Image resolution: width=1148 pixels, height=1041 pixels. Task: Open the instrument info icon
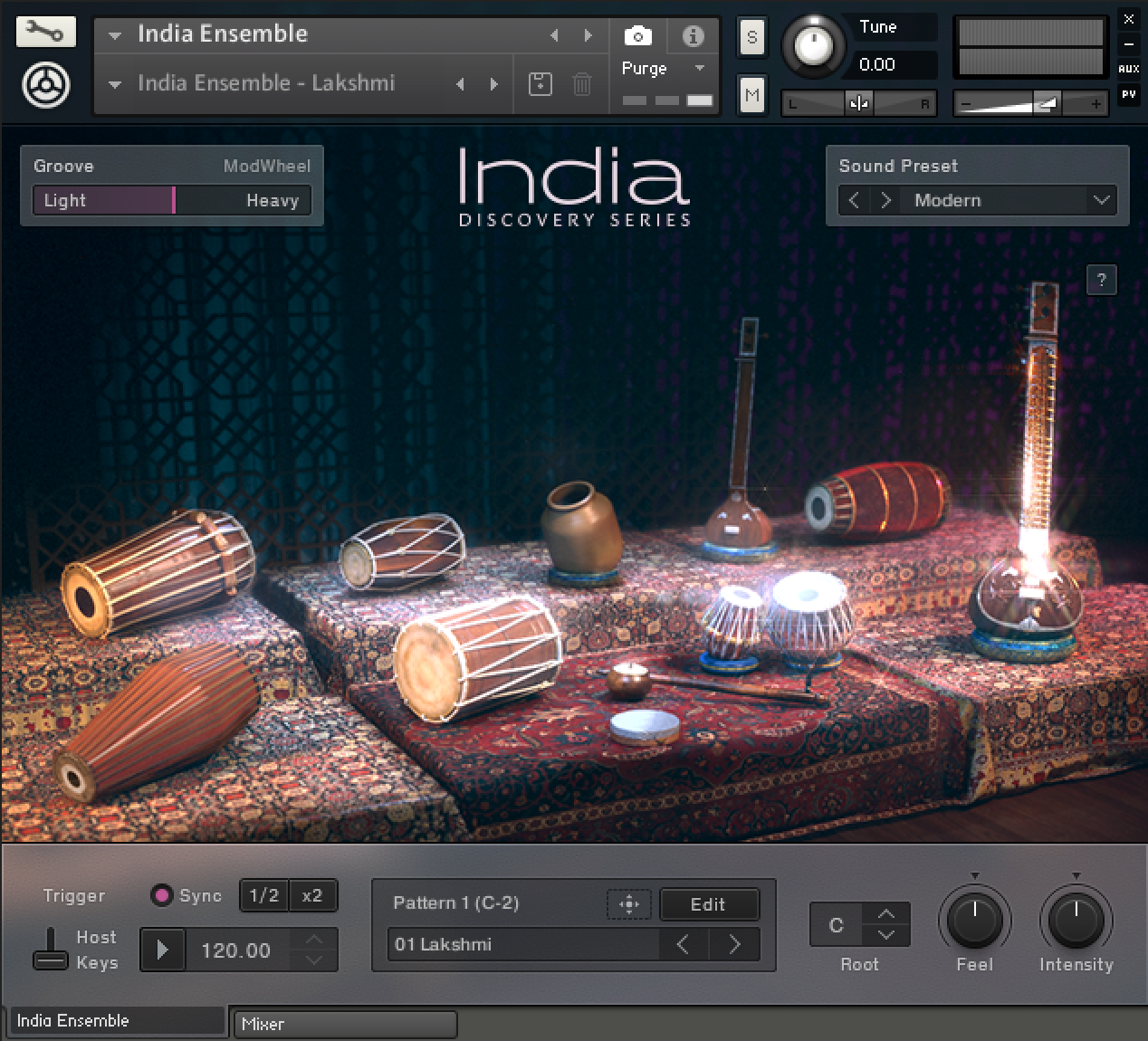click(x=693, y=36)
